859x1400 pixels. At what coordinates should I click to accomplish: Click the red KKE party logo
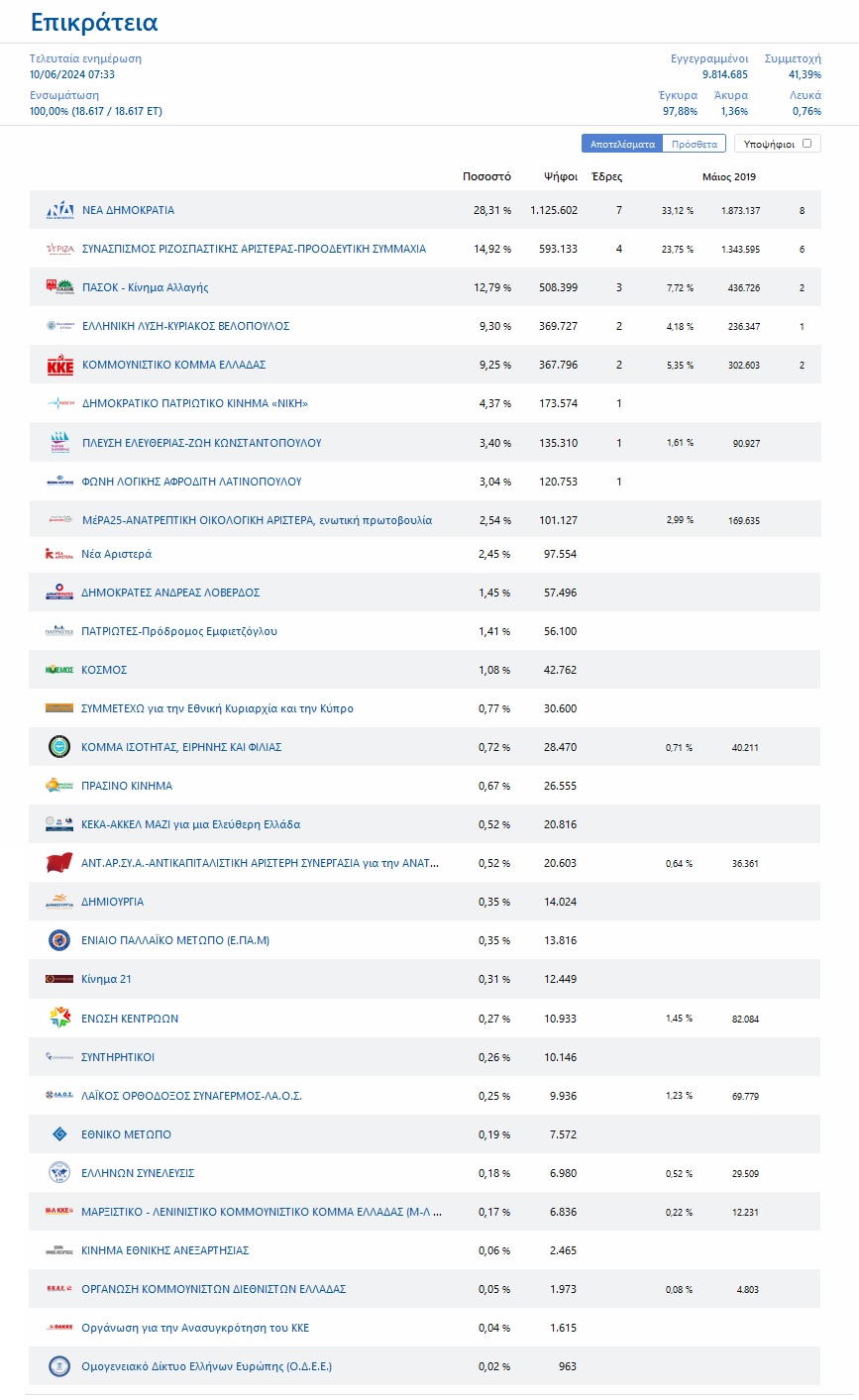pyautogui.click(x=59, y=366)
